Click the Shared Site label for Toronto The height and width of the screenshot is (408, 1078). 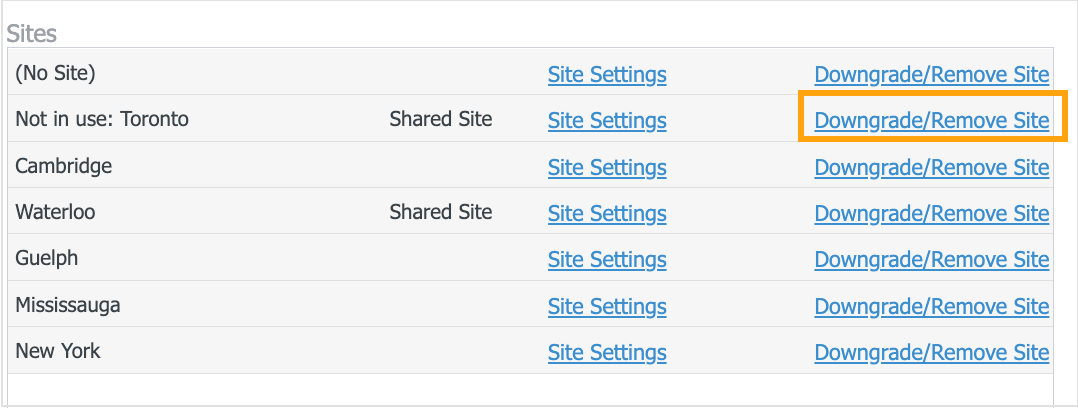pyautogui.click(x=441, y=120)
